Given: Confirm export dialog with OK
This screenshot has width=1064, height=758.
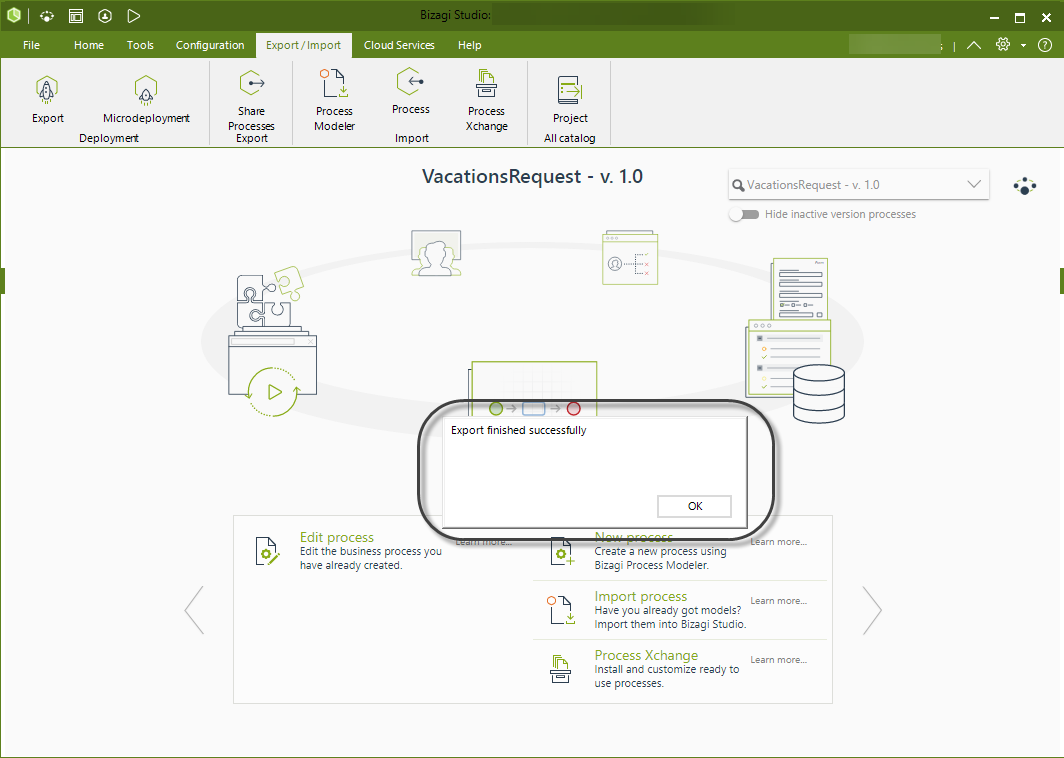Looking at the screenshot, I should point(694,506).
